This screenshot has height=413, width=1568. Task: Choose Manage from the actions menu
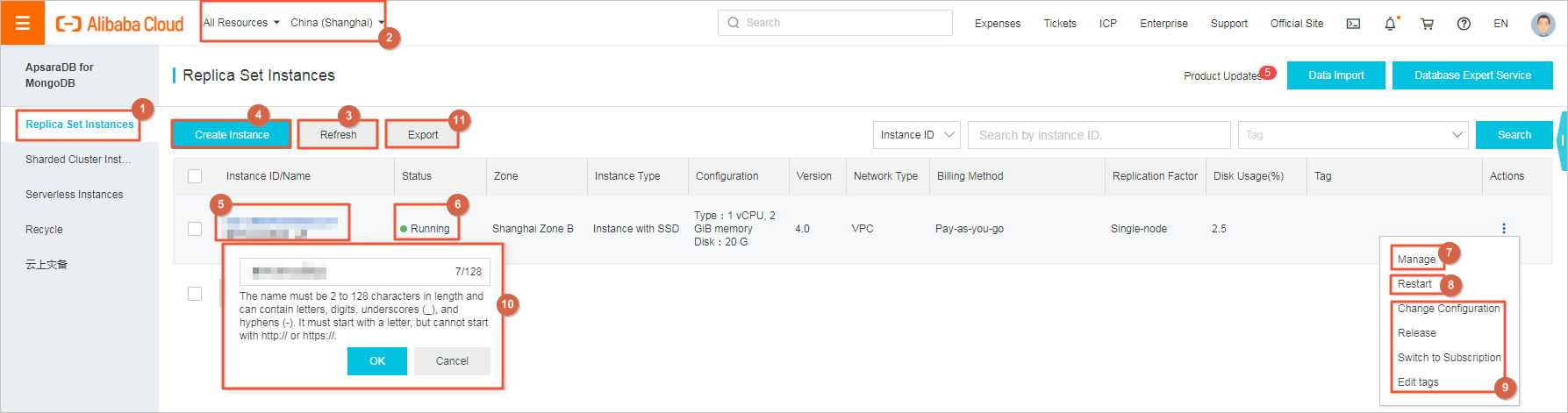[x=1416, y=260]
